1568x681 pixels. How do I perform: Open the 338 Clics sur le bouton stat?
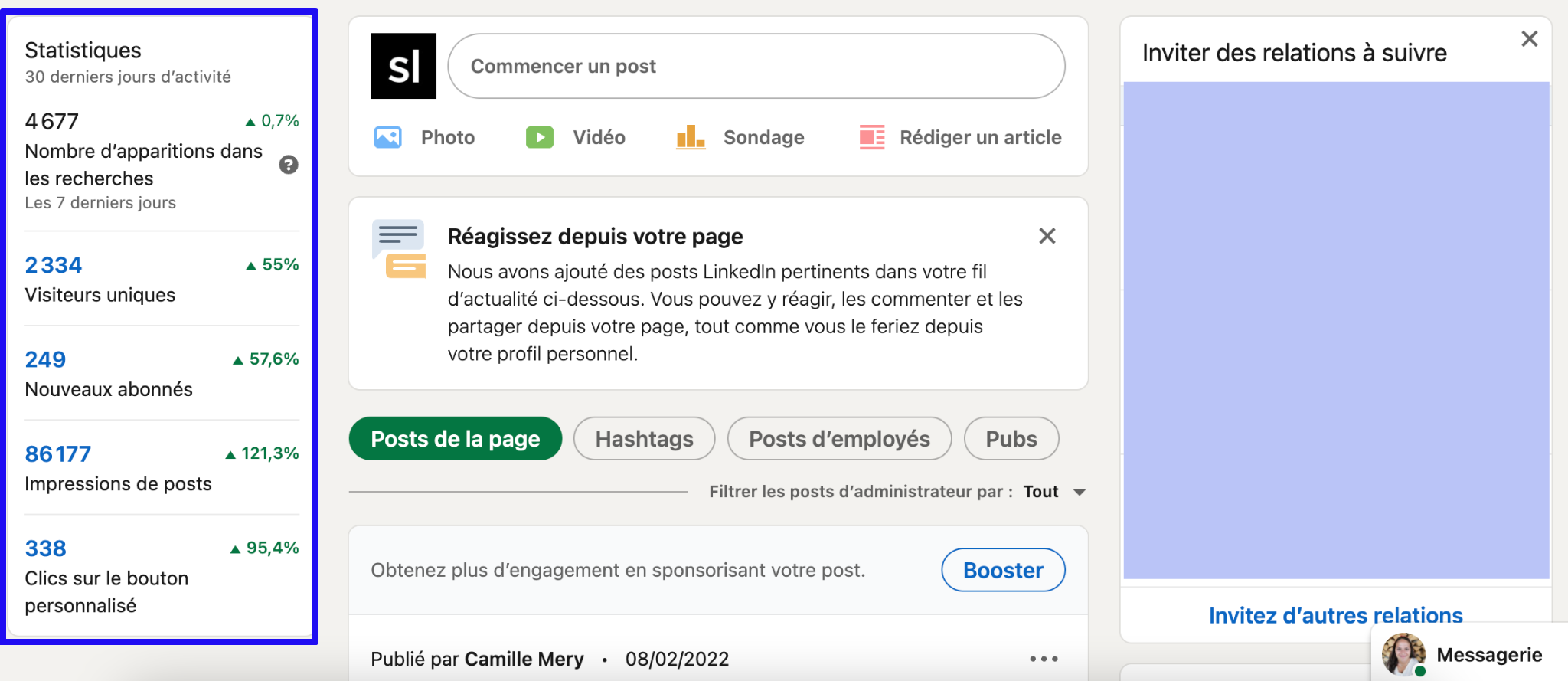coord(45,548)
